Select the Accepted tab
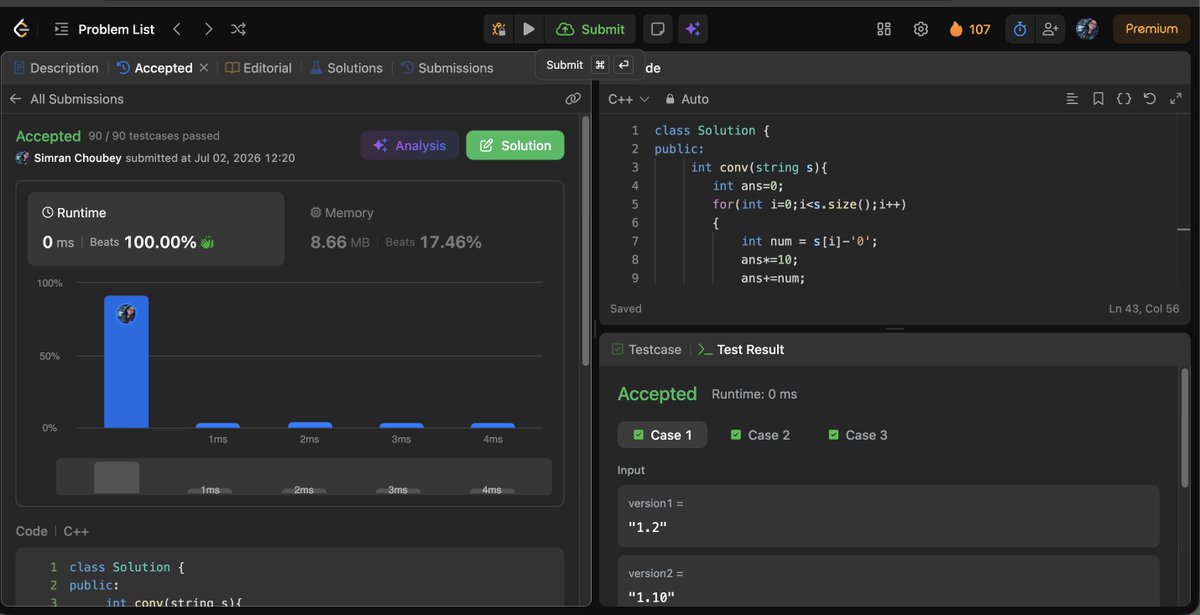This screenshot has height=615, width=1200. [x=155, y=68]
